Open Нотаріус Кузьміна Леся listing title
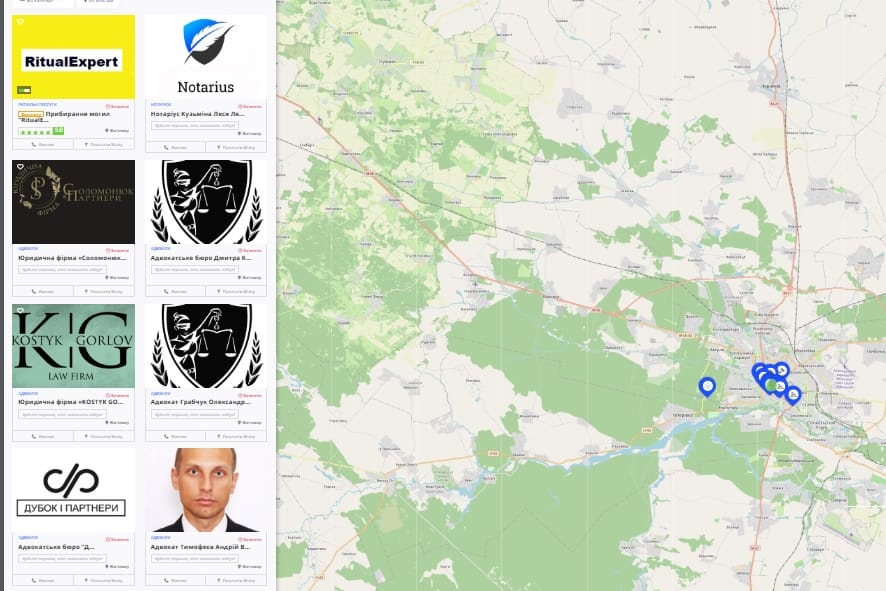This screenshot has width=886, height=591. click(x=197, y=114)
